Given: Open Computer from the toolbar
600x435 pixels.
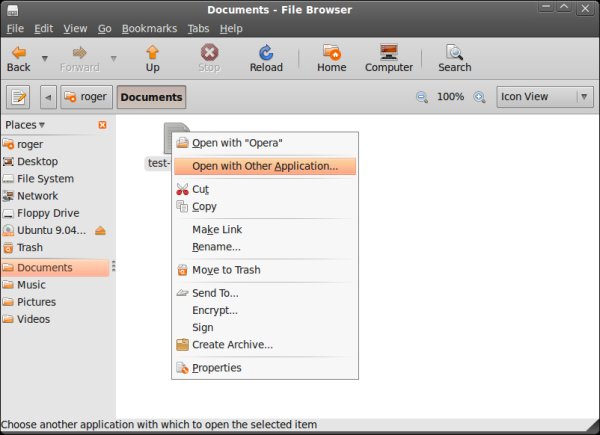Looking at the screenshot, I should (x=389, y=59).
